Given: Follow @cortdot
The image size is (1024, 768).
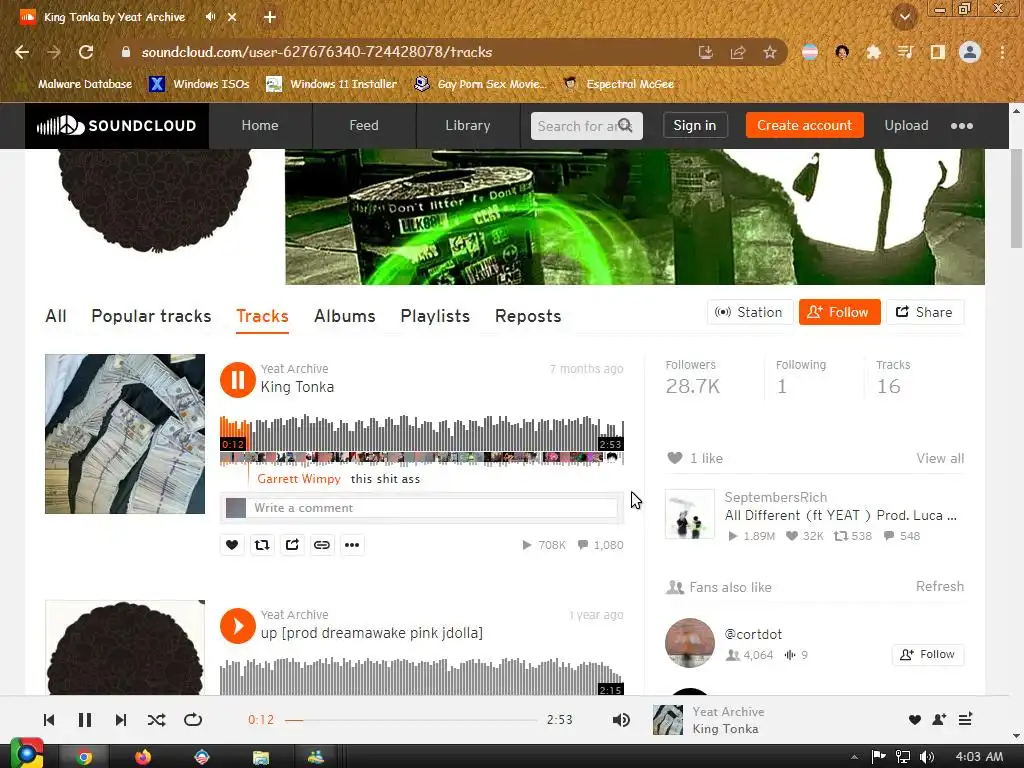Looking at the screenshot, I should tap(928, 654).
